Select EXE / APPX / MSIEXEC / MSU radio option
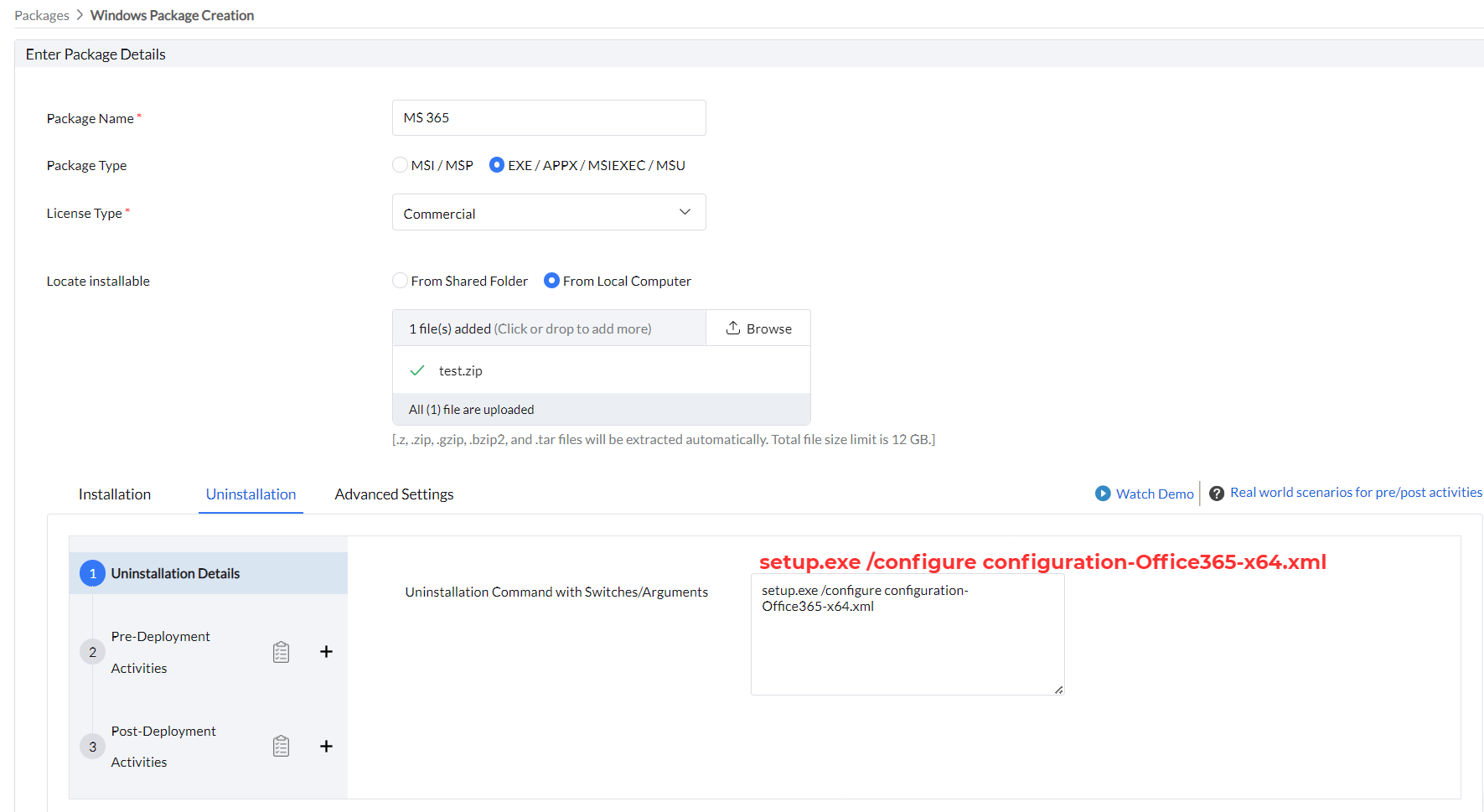This screenshot has height=812, width=1484. [x=497, y=165]
